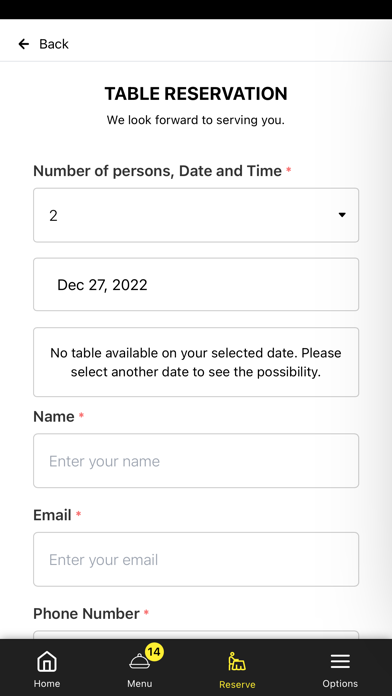The height and width of the screenshot is (696, 392).
Task: Click the small caret arrow in persons selector
Action: point(341,215)
